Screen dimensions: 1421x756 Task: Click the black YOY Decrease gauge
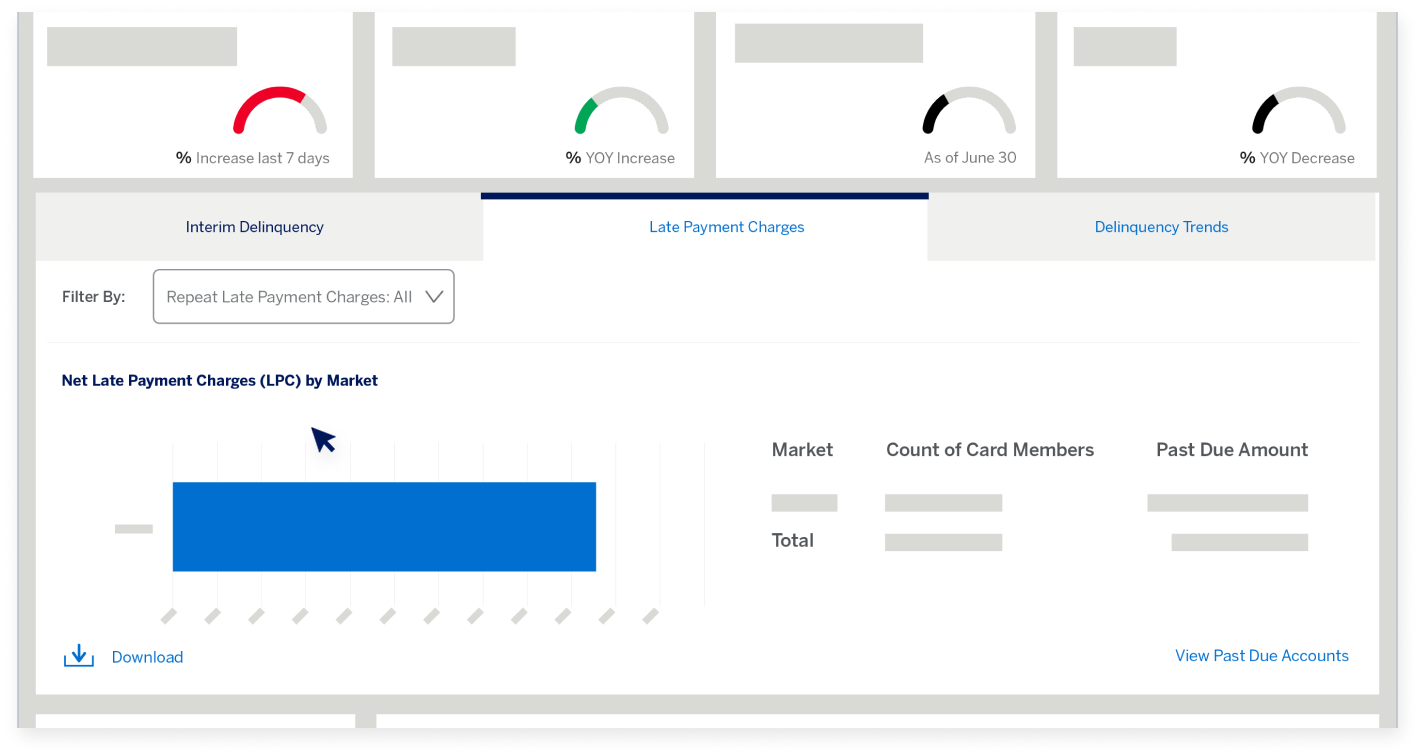[x=1298, y=108]
